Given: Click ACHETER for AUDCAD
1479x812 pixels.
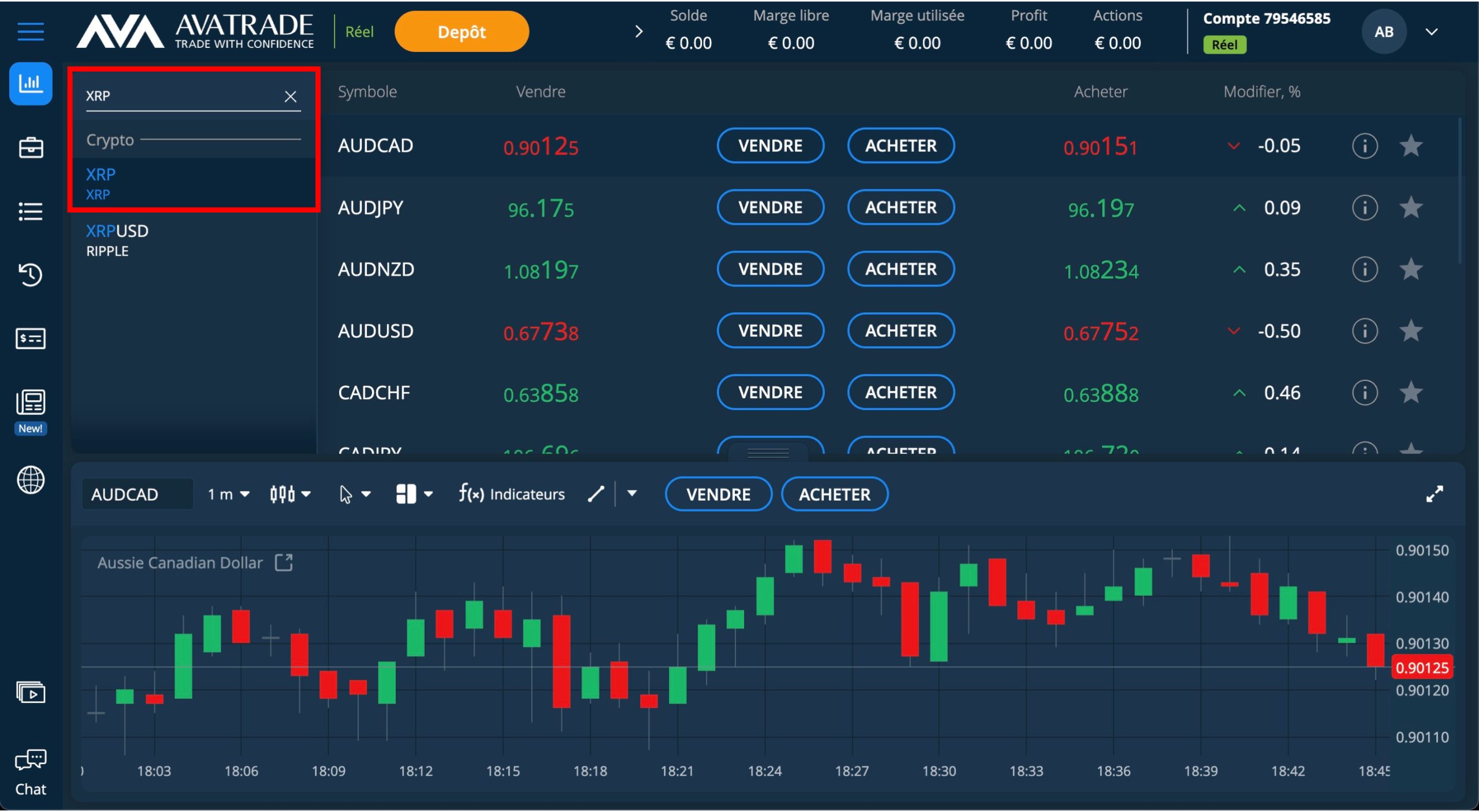Looking at the screenshot, I should coord(901,146).
